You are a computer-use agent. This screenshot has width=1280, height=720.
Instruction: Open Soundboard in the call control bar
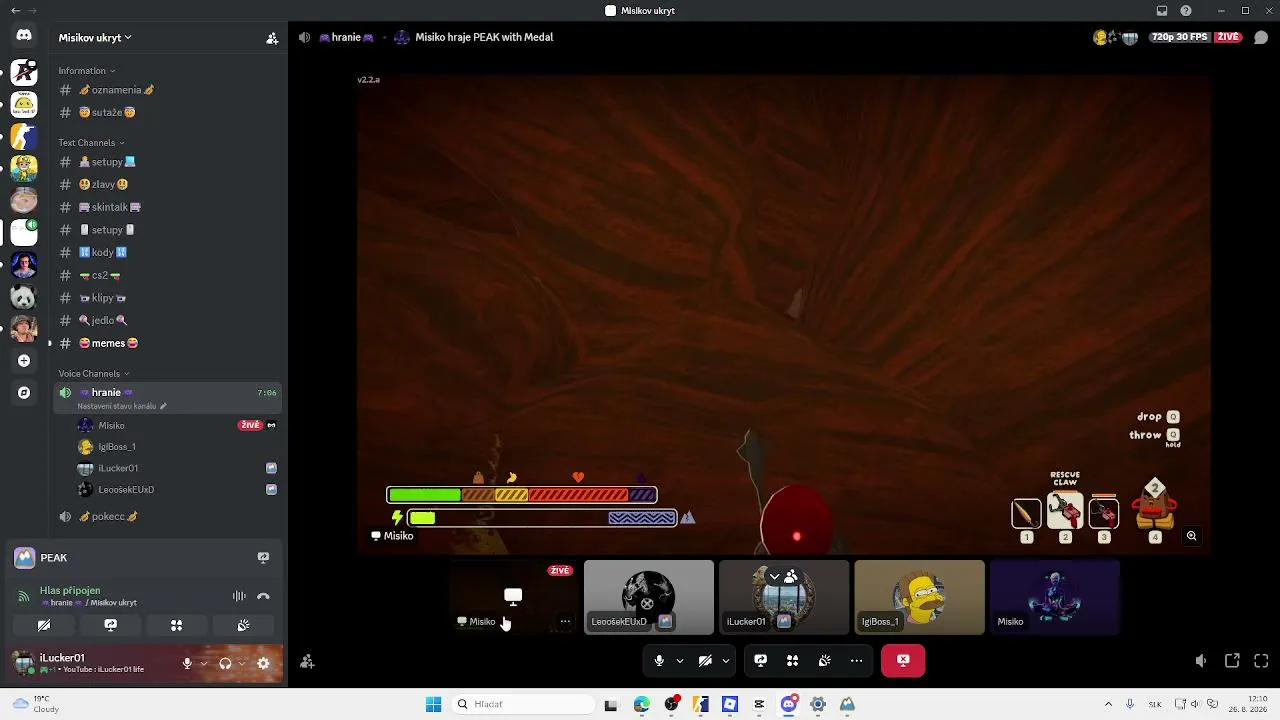click(824, 660)
